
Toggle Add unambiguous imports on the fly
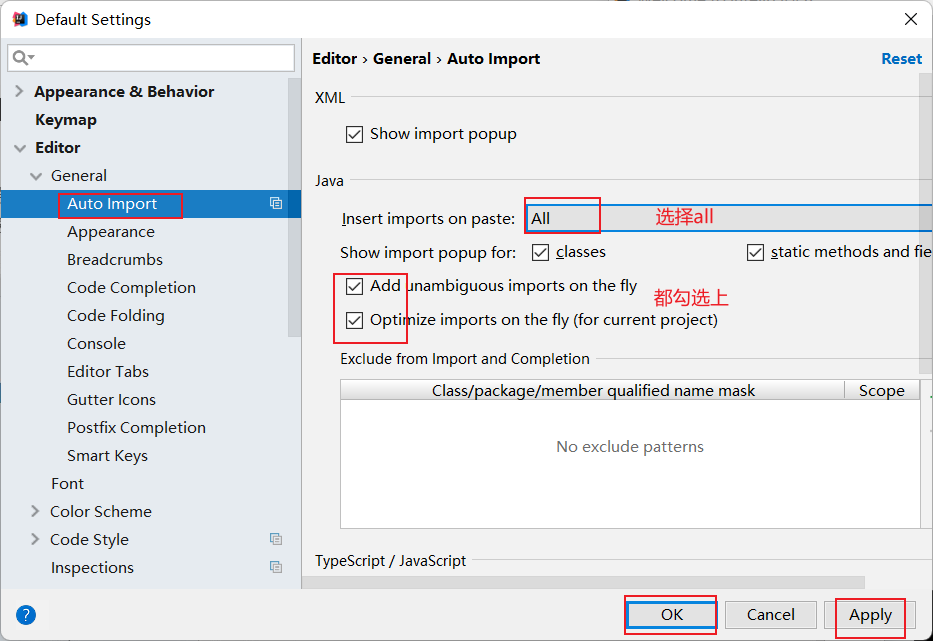tap(354, 286)
